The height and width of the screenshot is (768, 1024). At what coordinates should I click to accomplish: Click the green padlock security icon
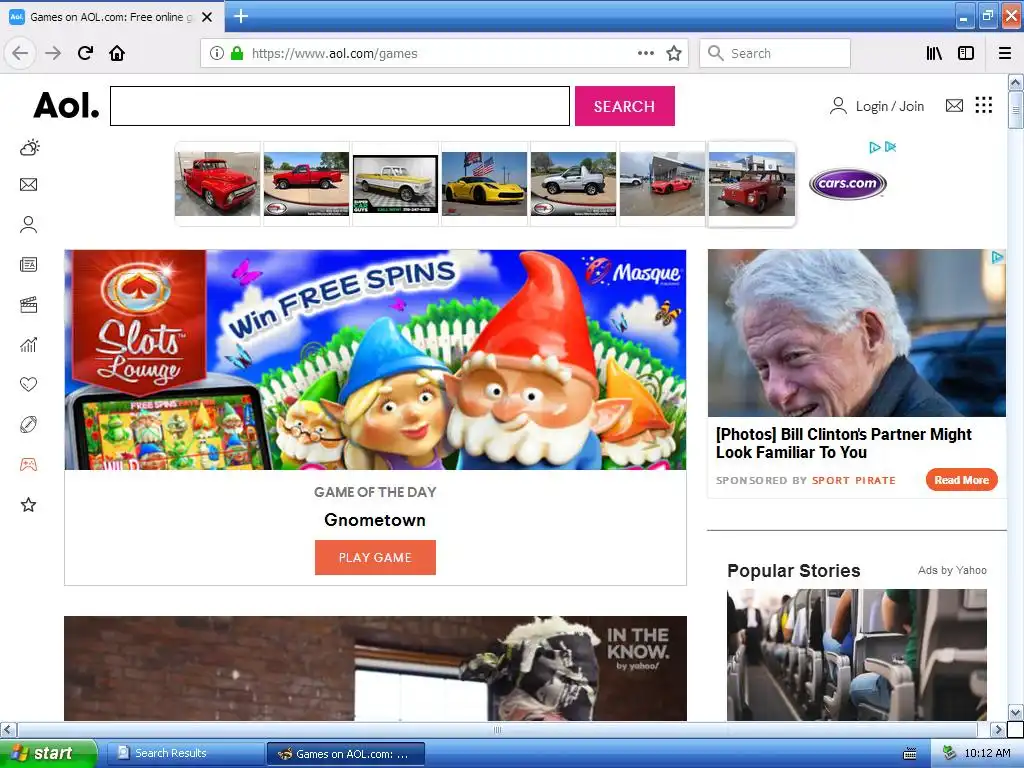[237, 53]
